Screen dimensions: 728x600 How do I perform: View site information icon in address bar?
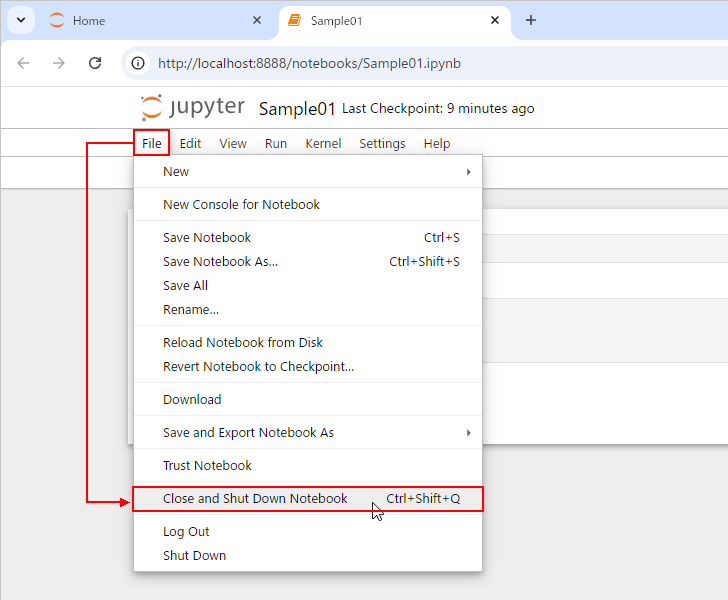click(x=138, y=63)
